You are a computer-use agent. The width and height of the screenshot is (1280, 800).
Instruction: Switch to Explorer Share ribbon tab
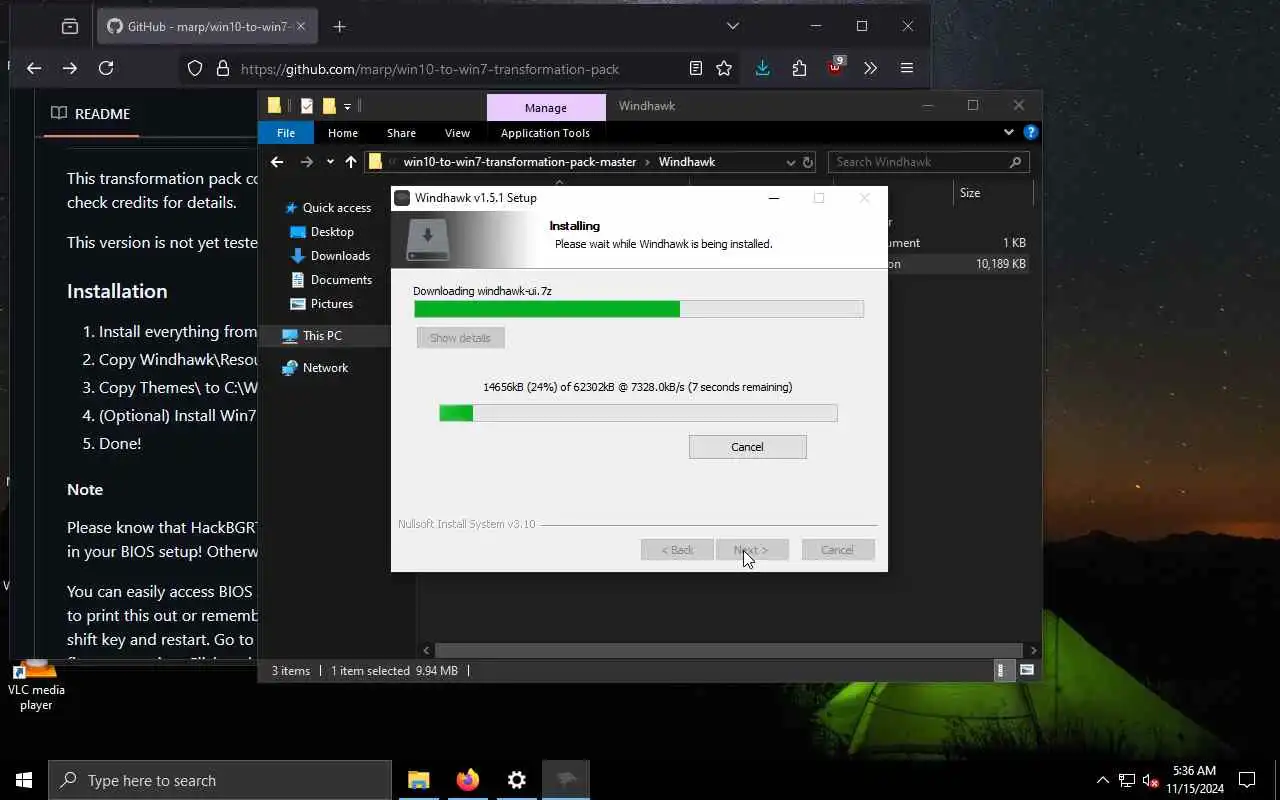pos(401,133)
